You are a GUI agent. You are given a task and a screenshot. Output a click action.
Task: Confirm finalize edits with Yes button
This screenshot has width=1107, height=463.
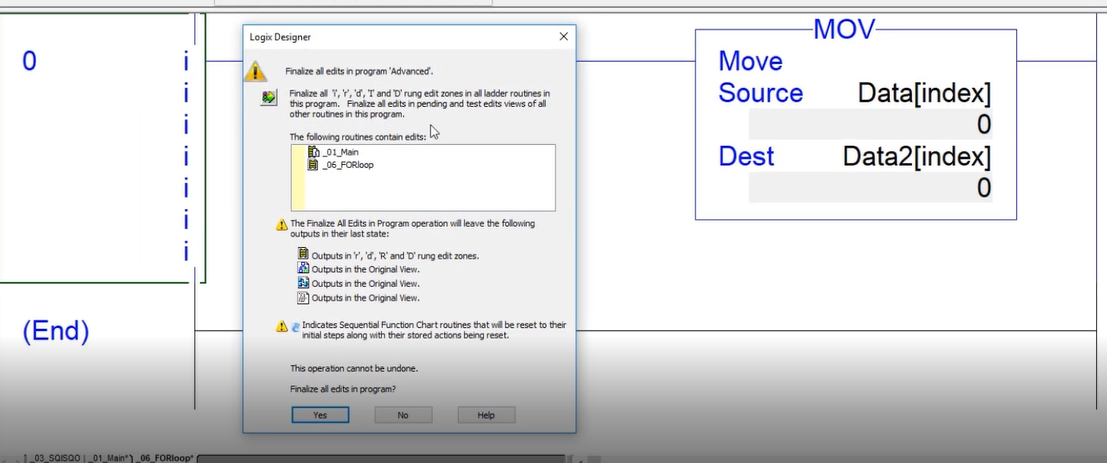pos(320,415)
